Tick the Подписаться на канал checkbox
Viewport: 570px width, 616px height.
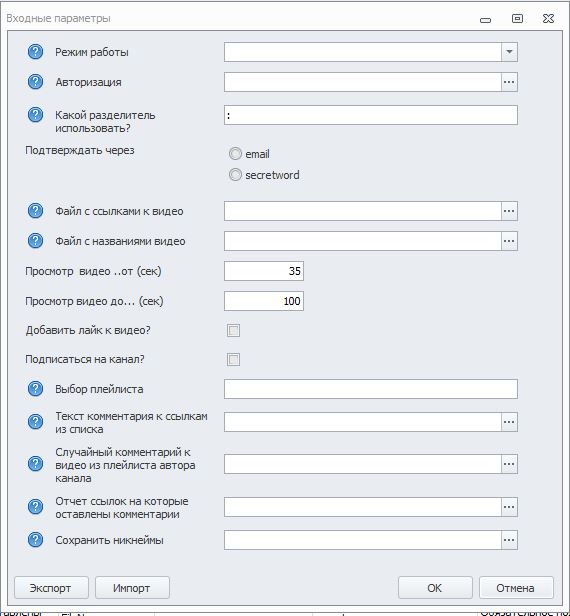click(233, 359)
